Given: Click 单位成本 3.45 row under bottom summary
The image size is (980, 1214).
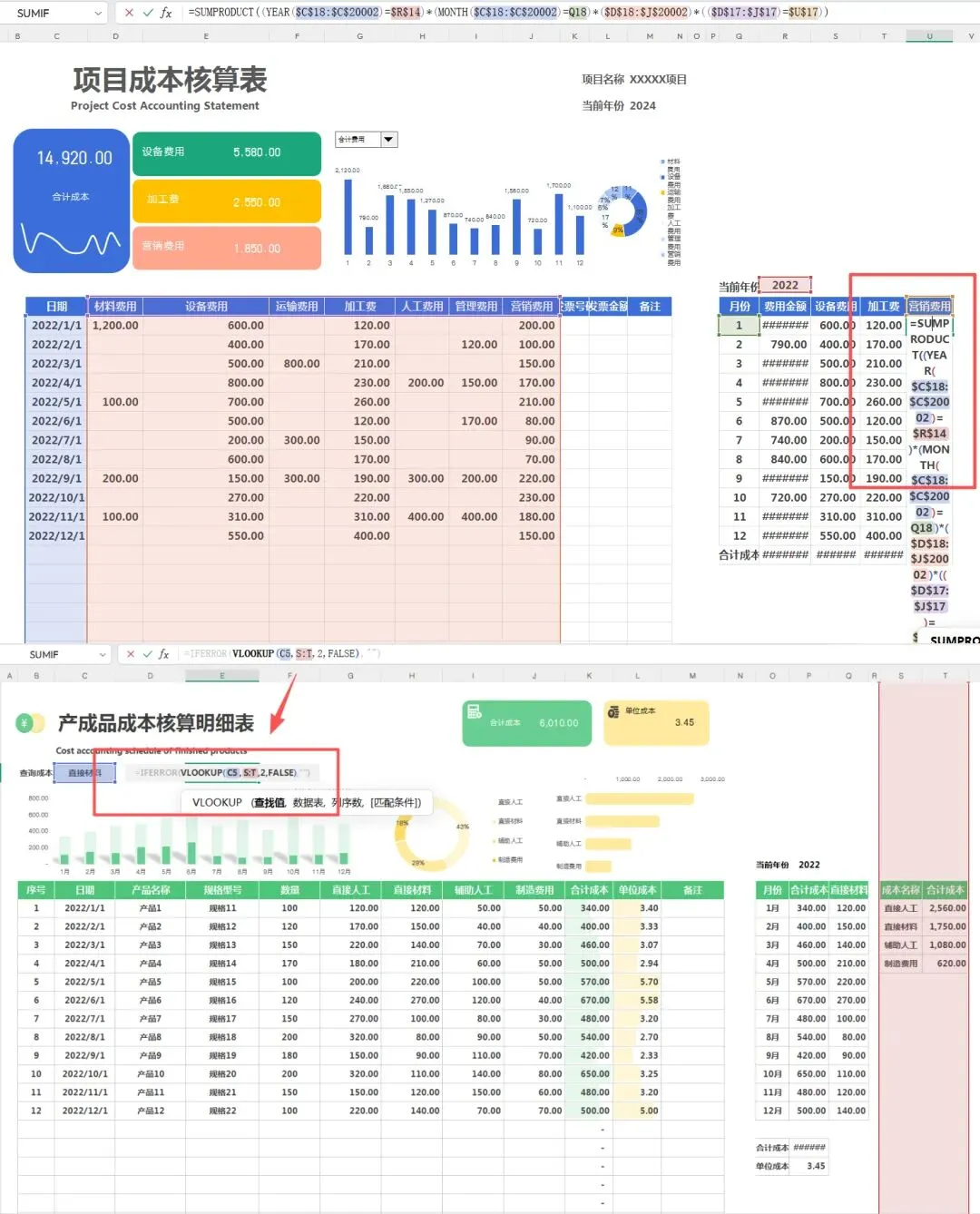Looking at the screenshot, I should tap(791, 1166).
